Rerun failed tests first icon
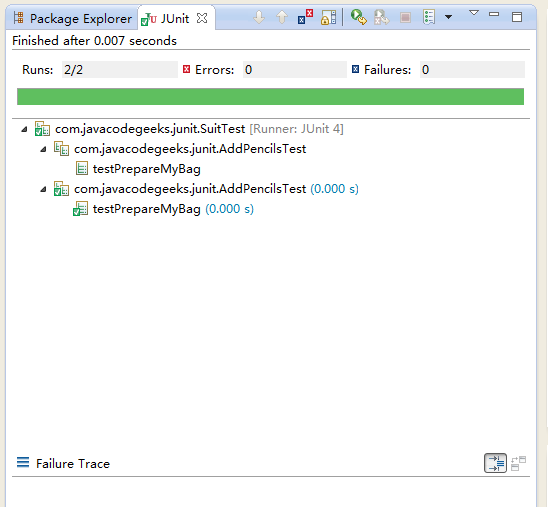This screenshot has width=548, height=507. (x=382, y=17)
